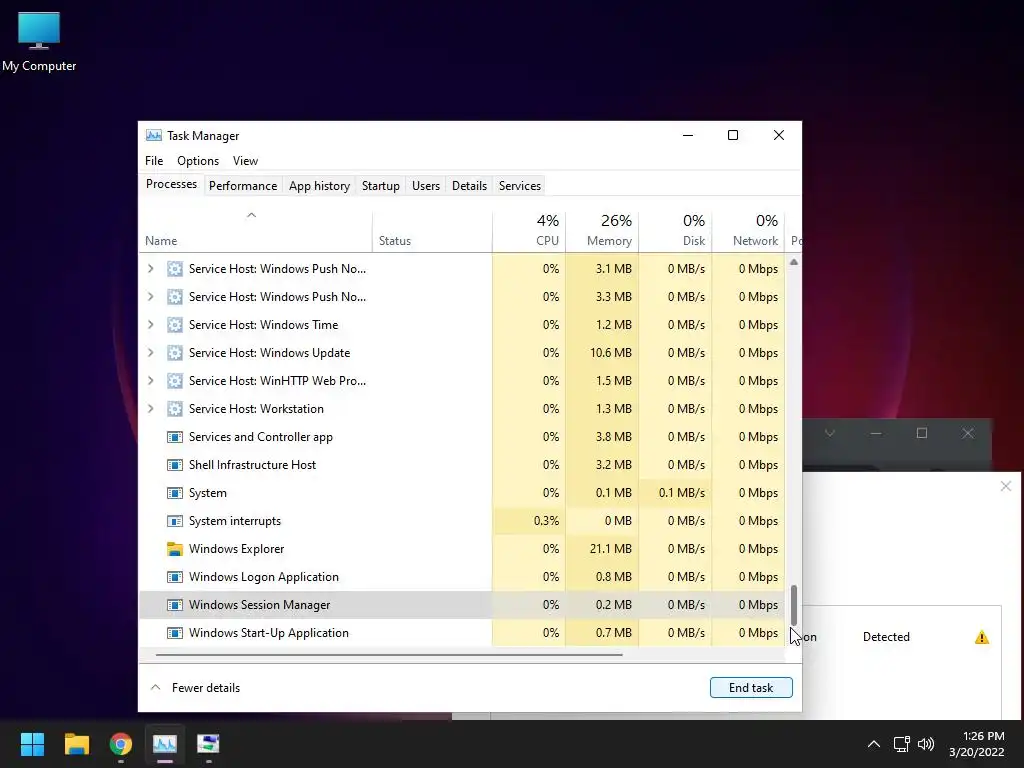Expand the second Service Host: Windows Push No... row

(151, 296)
